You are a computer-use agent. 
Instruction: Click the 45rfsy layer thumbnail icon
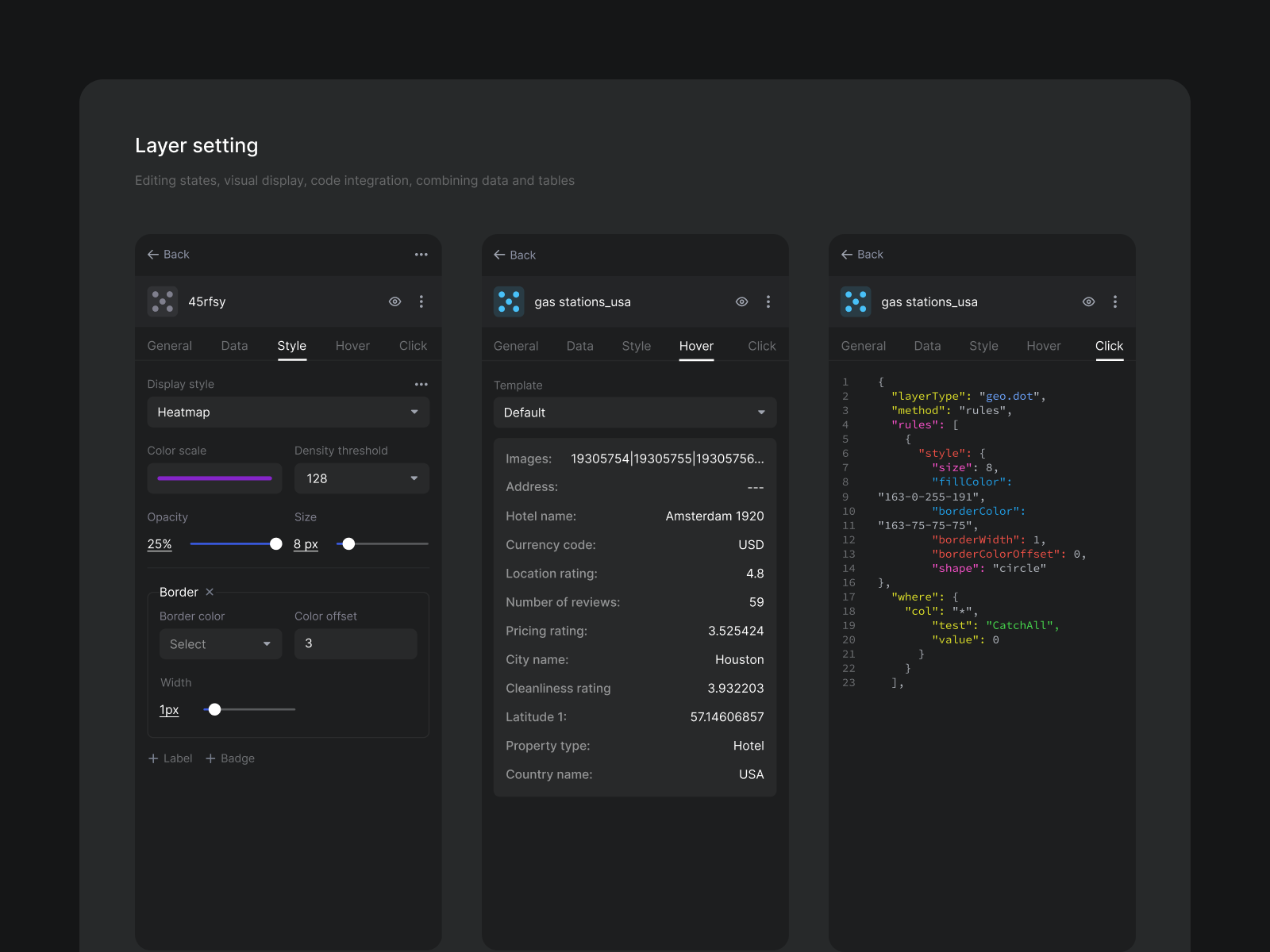pos(162,301)
